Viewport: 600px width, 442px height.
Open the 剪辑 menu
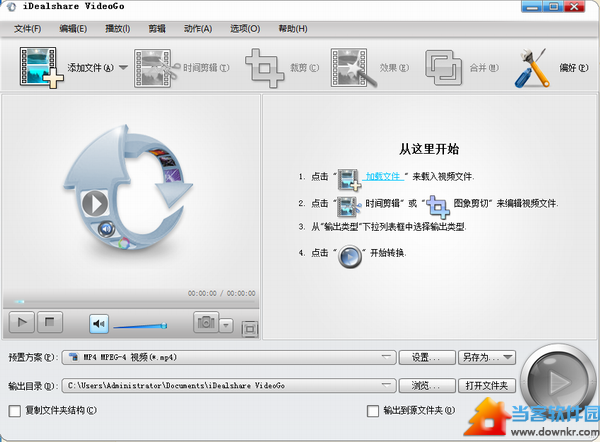pyautogui.click(x=157, y=29)
